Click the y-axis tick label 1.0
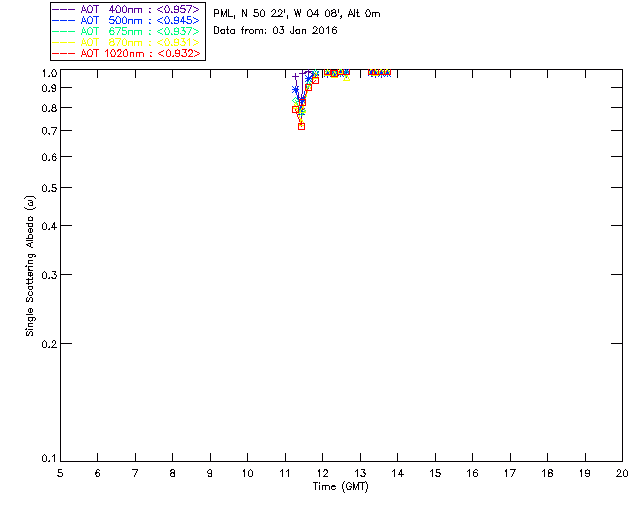The image size is (640, 512). tap(49, 73)
